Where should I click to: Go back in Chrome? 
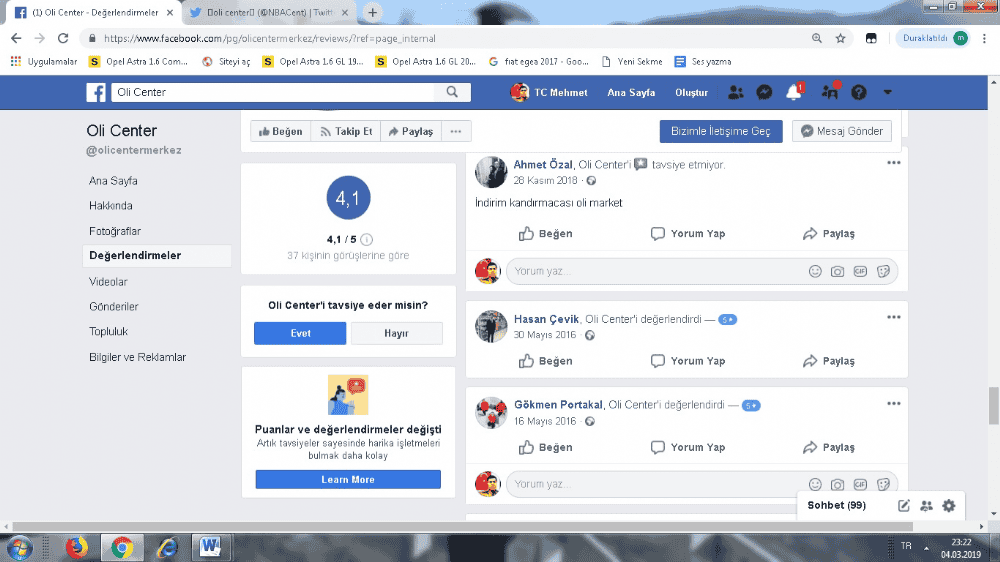point(17,38)
